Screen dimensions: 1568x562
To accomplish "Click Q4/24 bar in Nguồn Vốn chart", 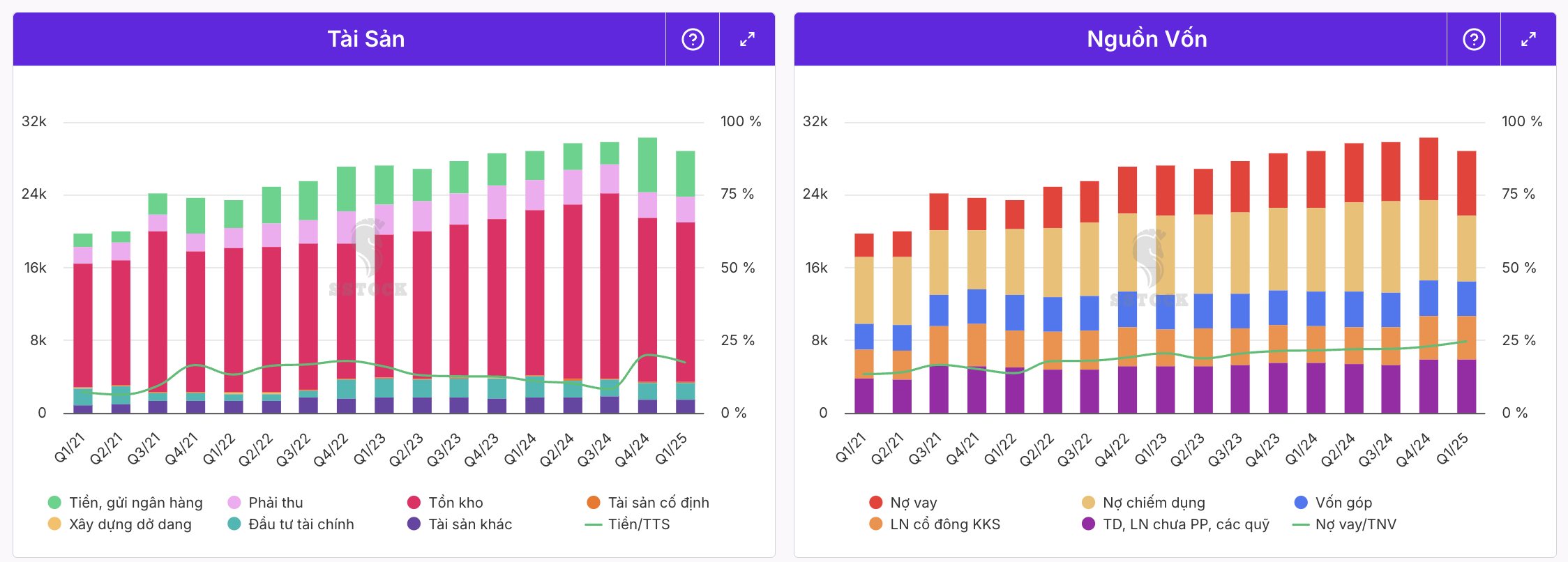I will [x=1428, y=275].
